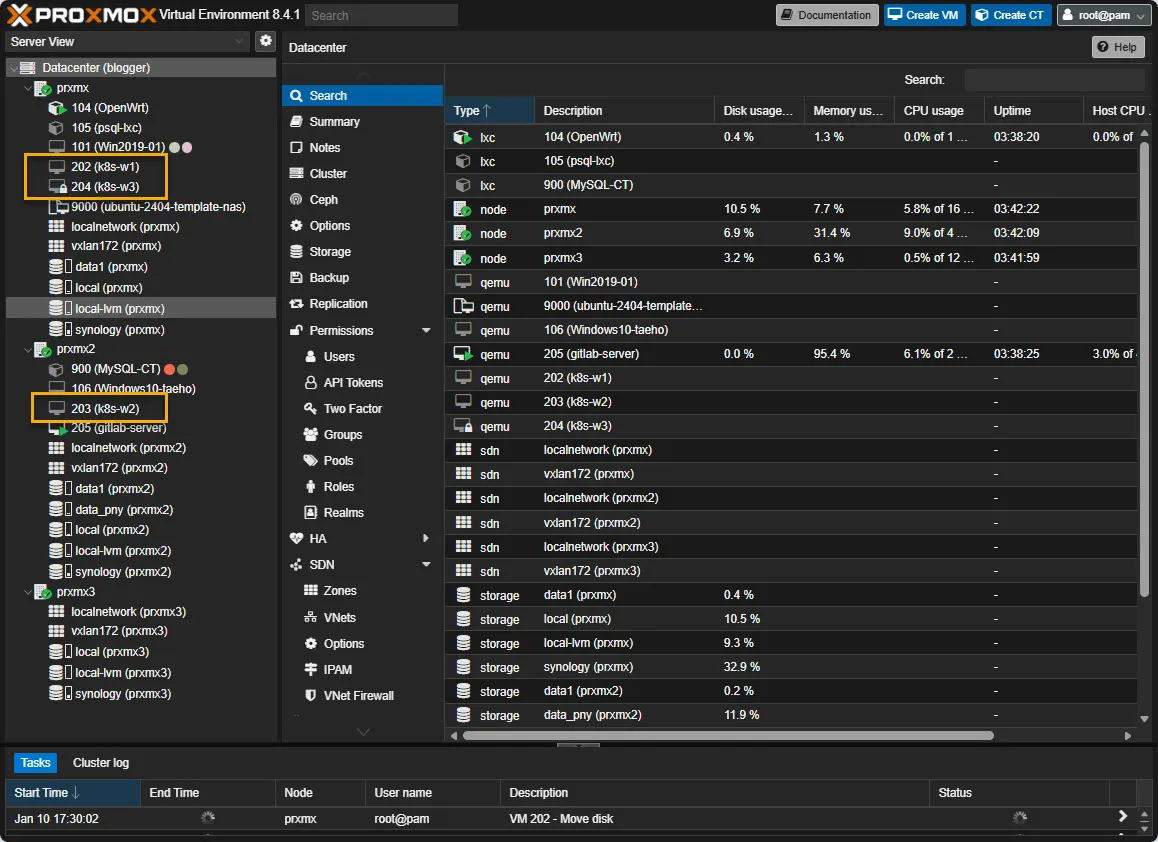
Task: Click the node icon in prxmx3 table row
Action: point(462,258)
